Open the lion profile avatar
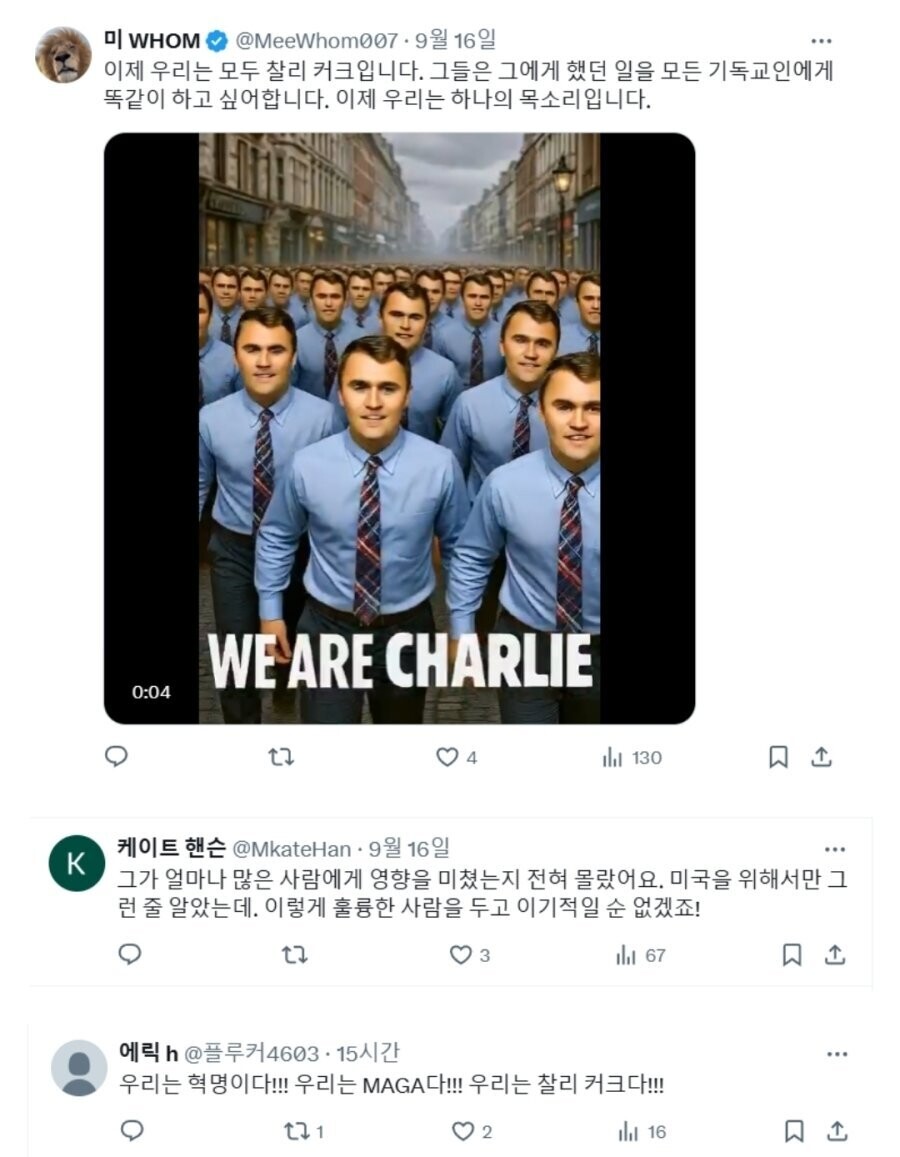This screenshot has width=900, height=1157. click(63, 55)
